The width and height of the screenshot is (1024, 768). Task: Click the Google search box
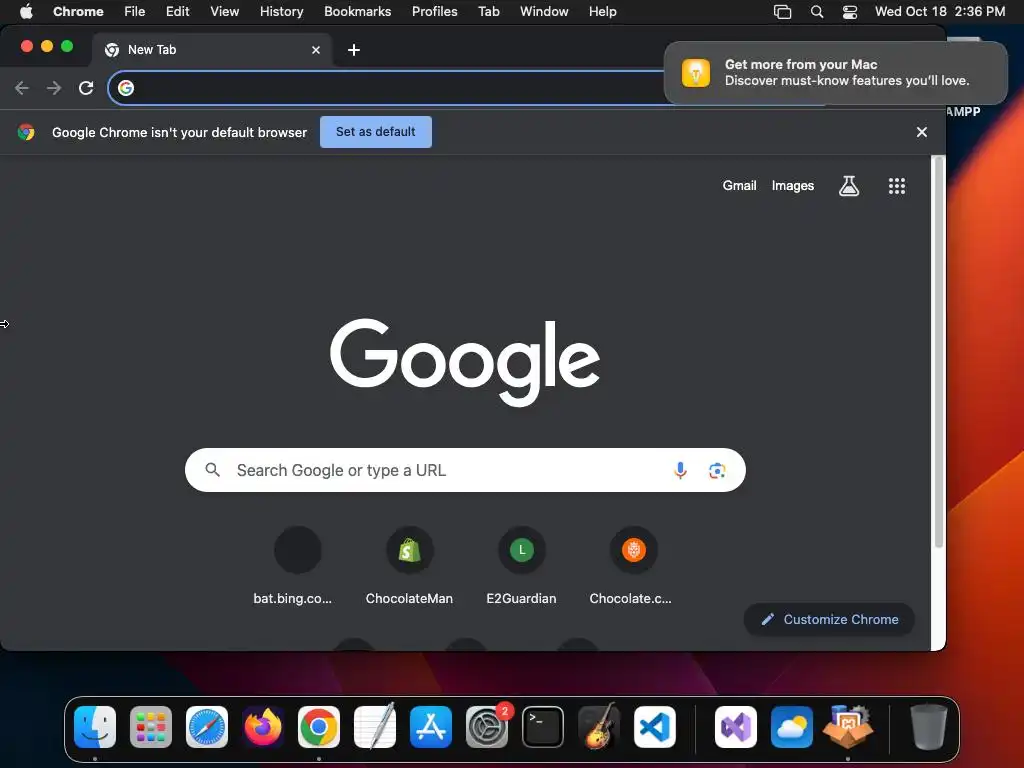465,470
